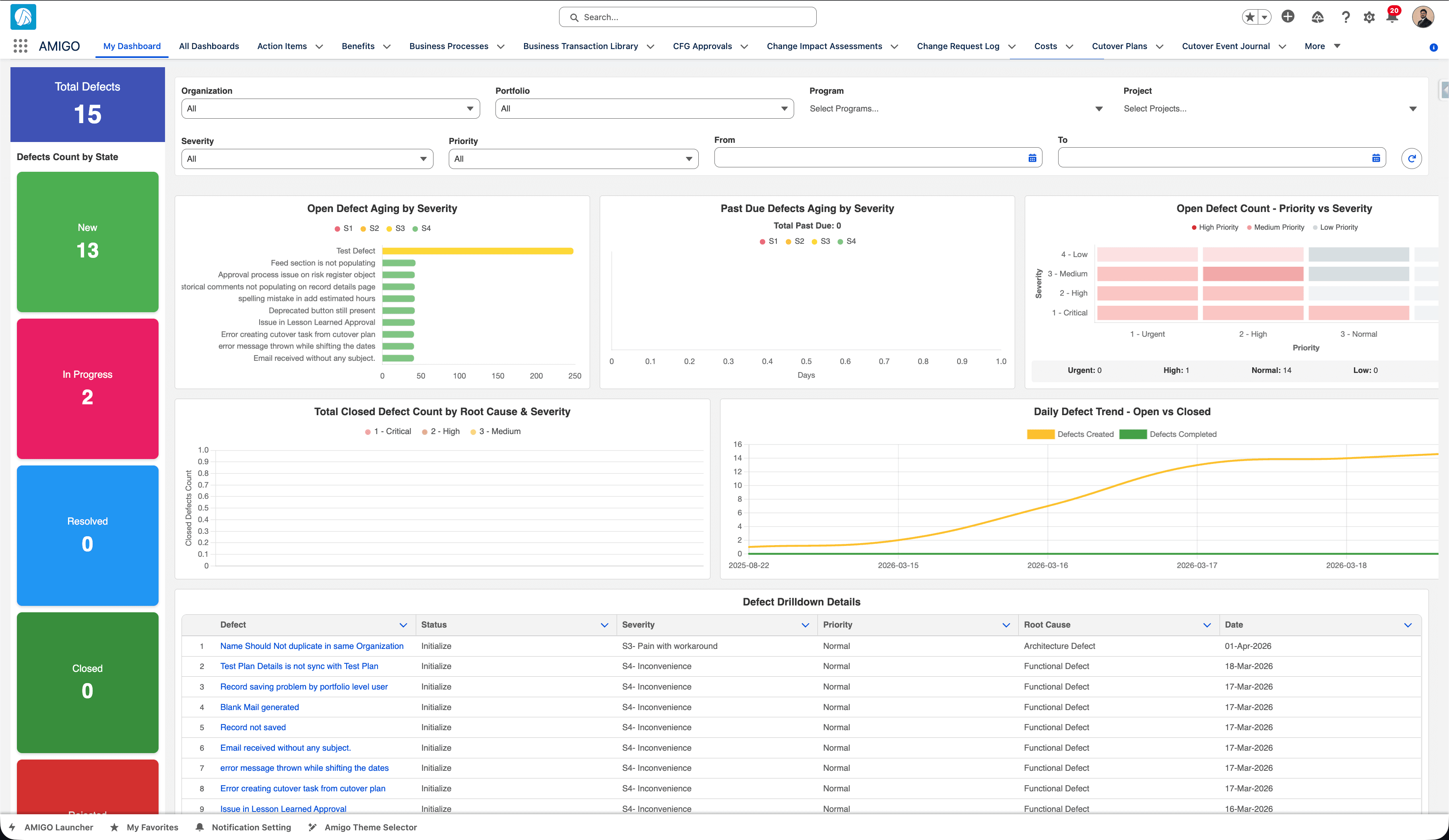Open the Organization filter dropdown
1449x840 pixels.
click(330, 109)
